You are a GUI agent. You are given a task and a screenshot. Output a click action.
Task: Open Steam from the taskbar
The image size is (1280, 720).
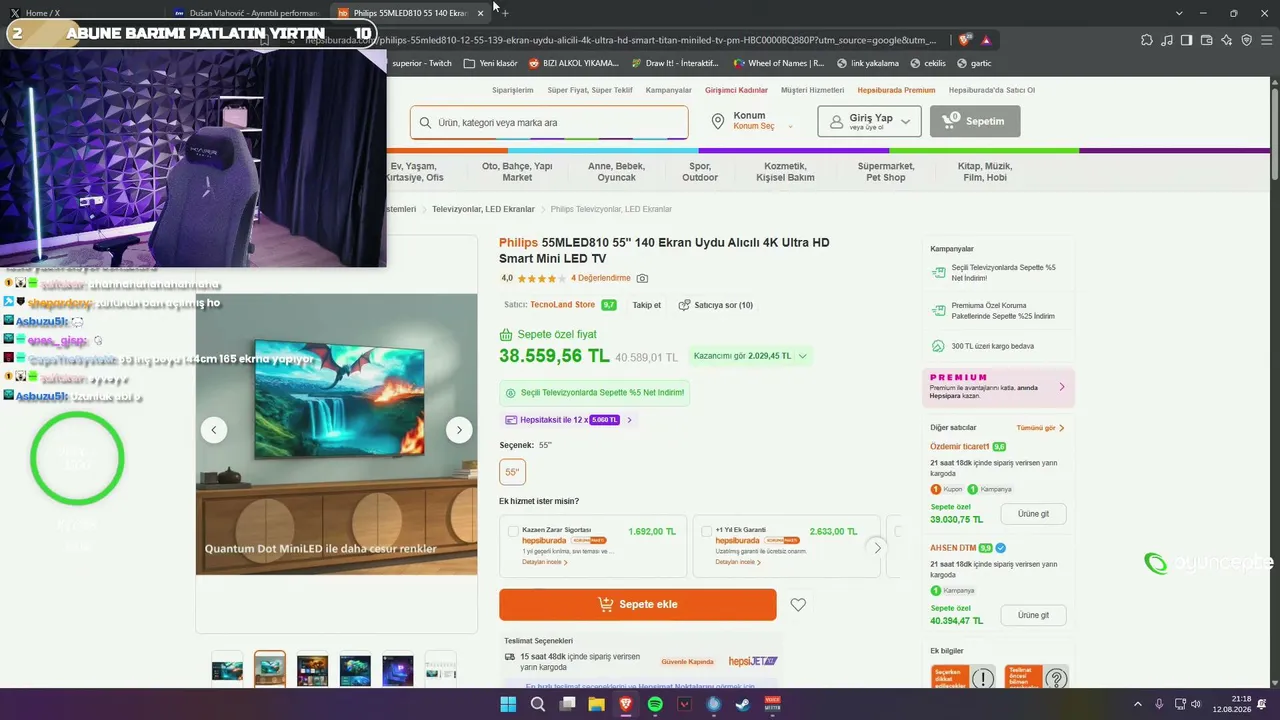tap(743, 705)
